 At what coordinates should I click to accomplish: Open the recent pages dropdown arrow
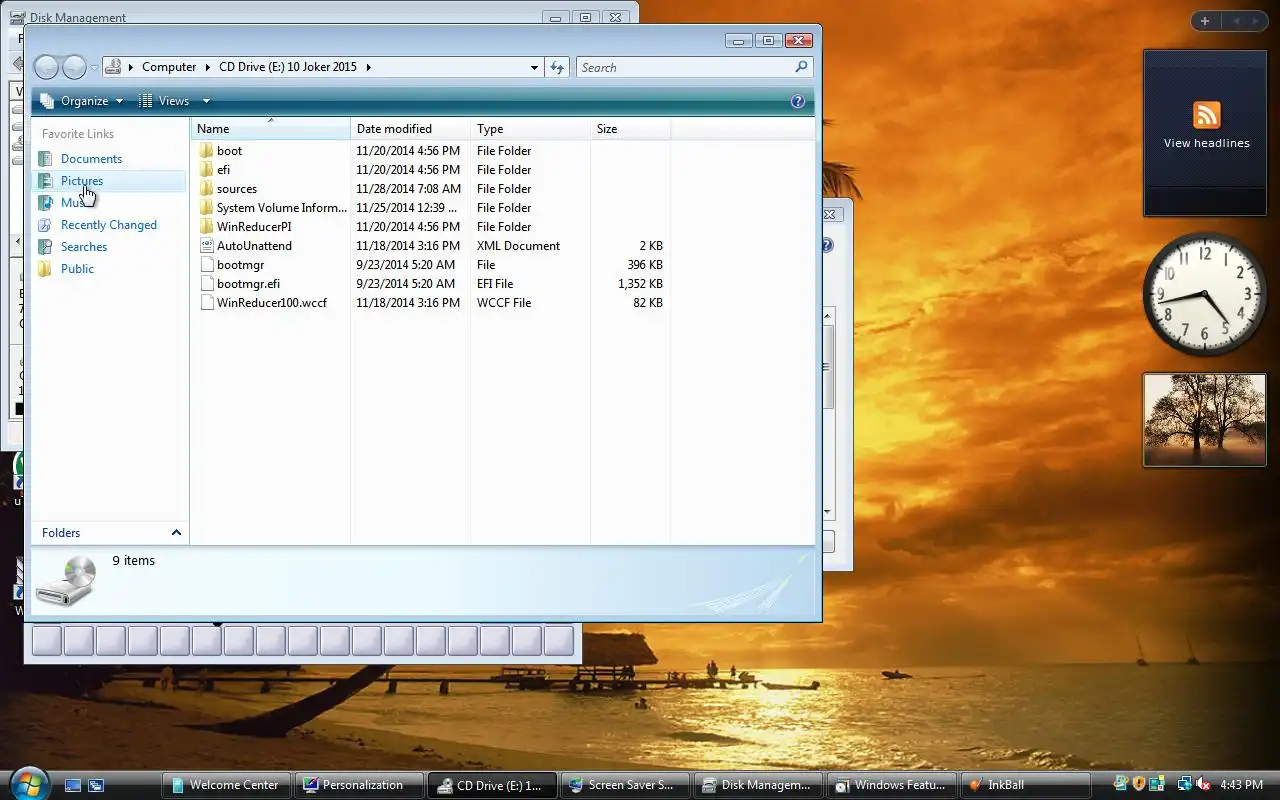point(94,68)
